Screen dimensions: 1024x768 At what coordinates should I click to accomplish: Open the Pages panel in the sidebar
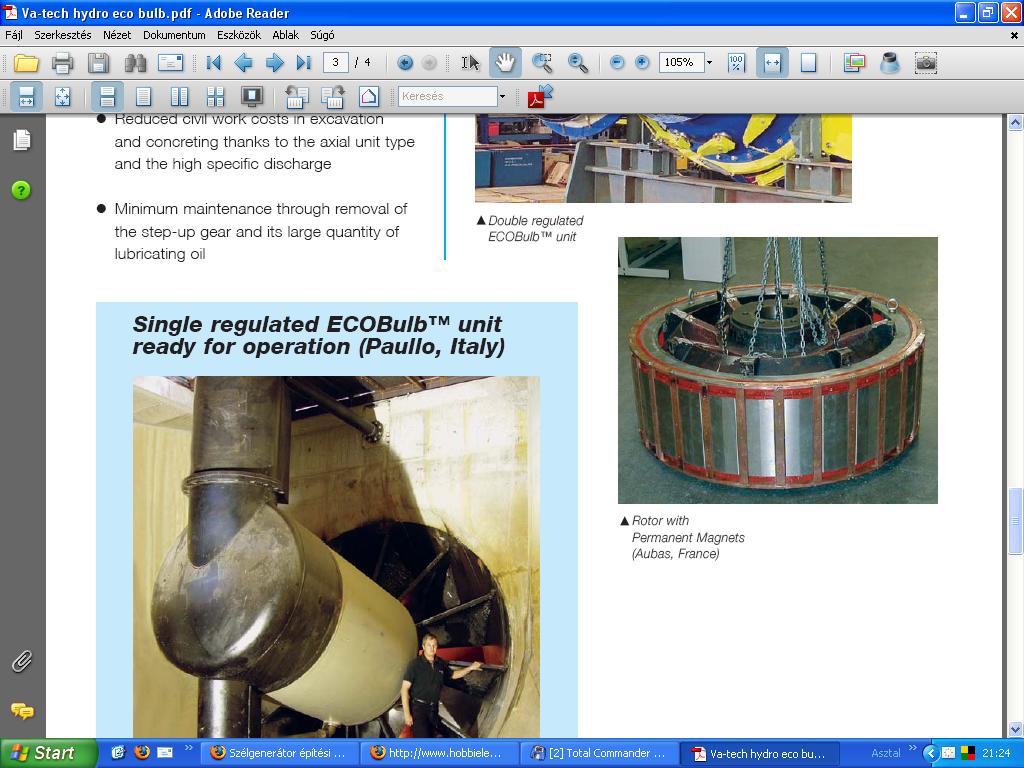[x=22, y=140]
